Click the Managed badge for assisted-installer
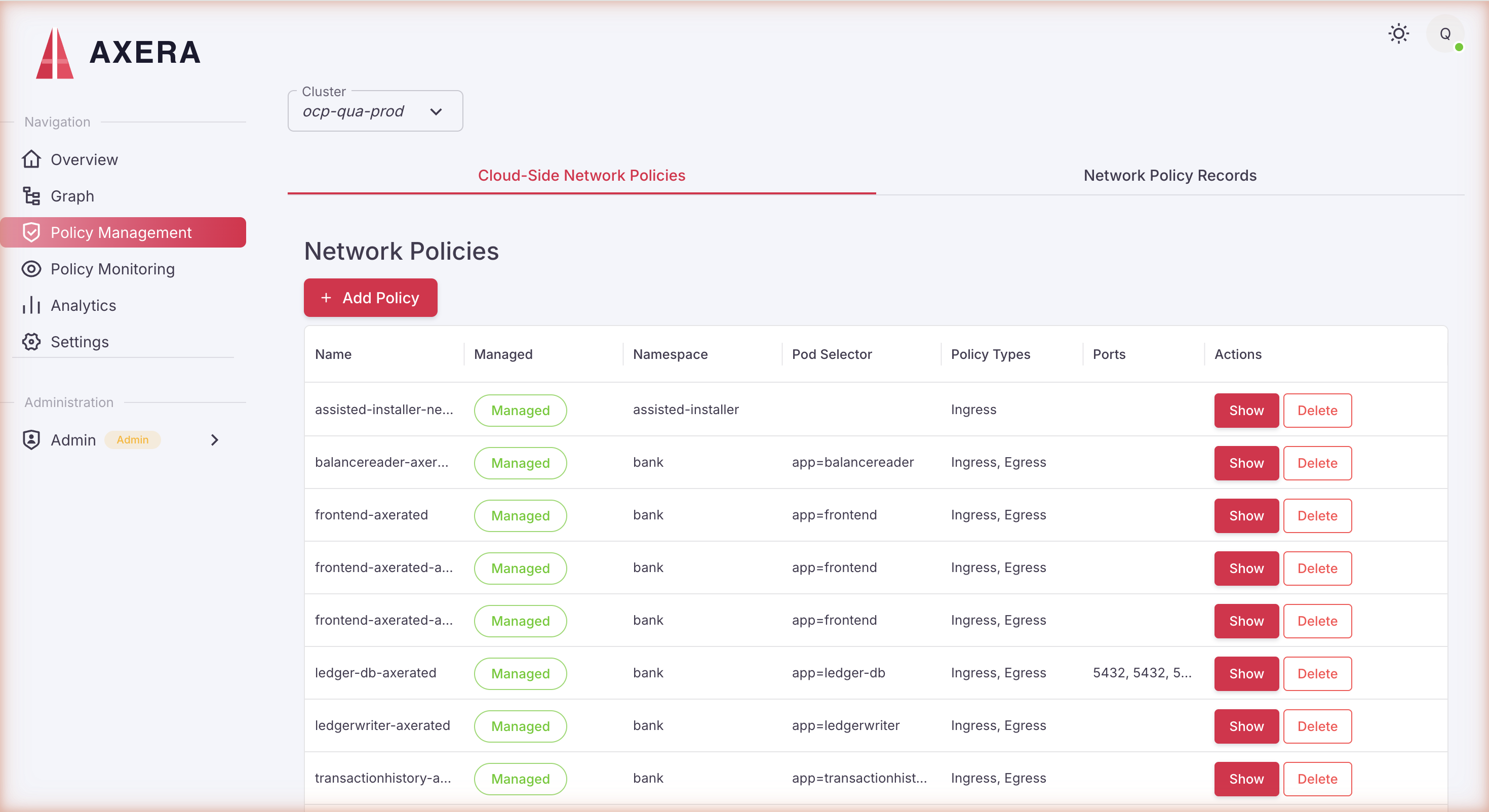The image size is (1489, 812). tap(520, 411)
